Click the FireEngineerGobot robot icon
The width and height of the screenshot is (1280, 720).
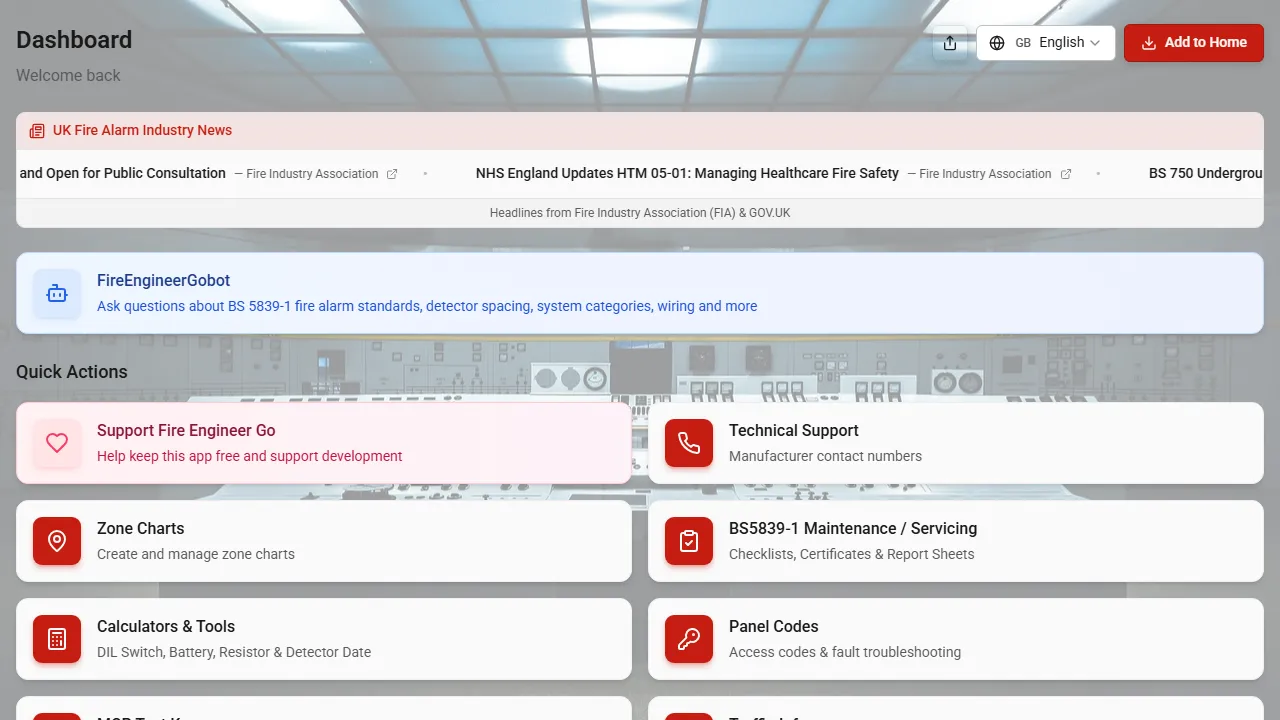pos(57,293)
